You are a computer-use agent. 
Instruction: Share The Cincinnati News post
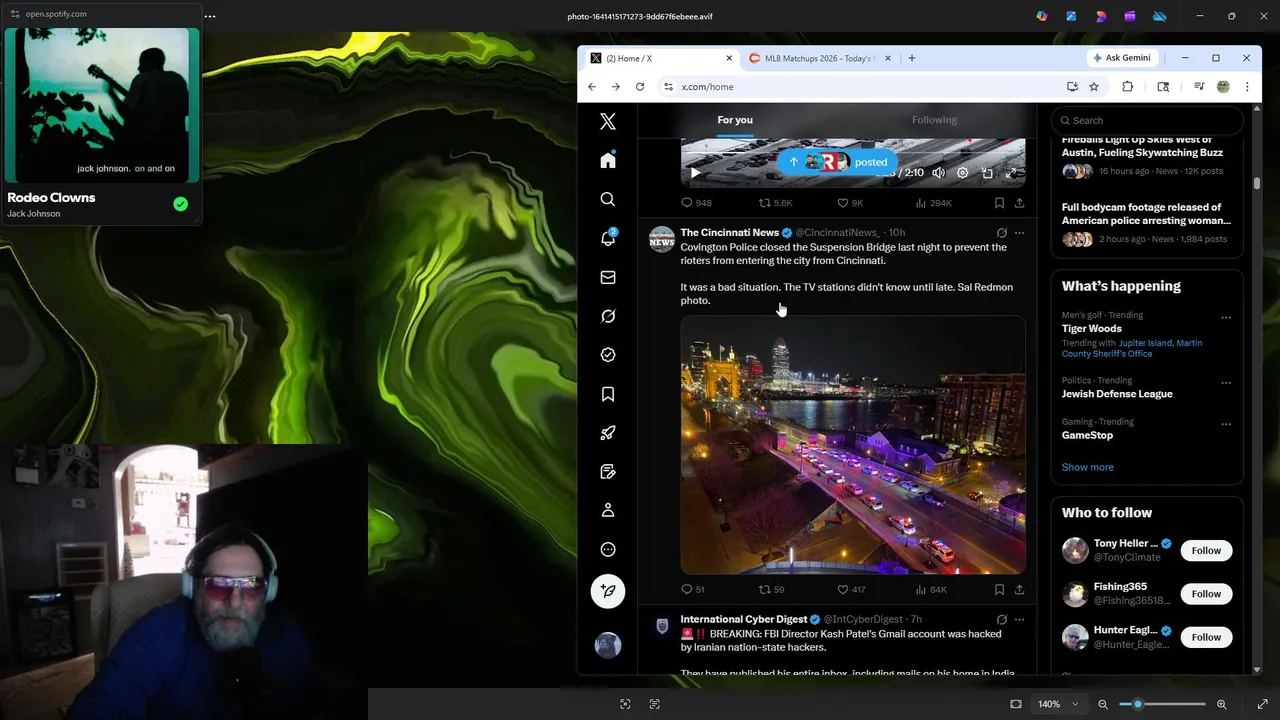pyautogui.click(x=1019, y=590)
